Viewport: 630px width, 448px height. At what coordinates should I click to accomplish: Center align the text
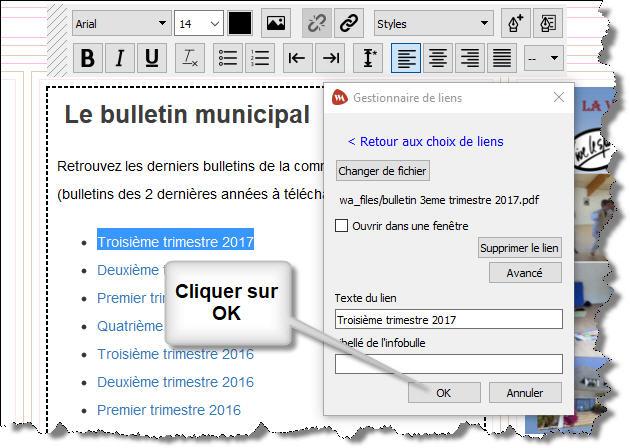(438, 58)
